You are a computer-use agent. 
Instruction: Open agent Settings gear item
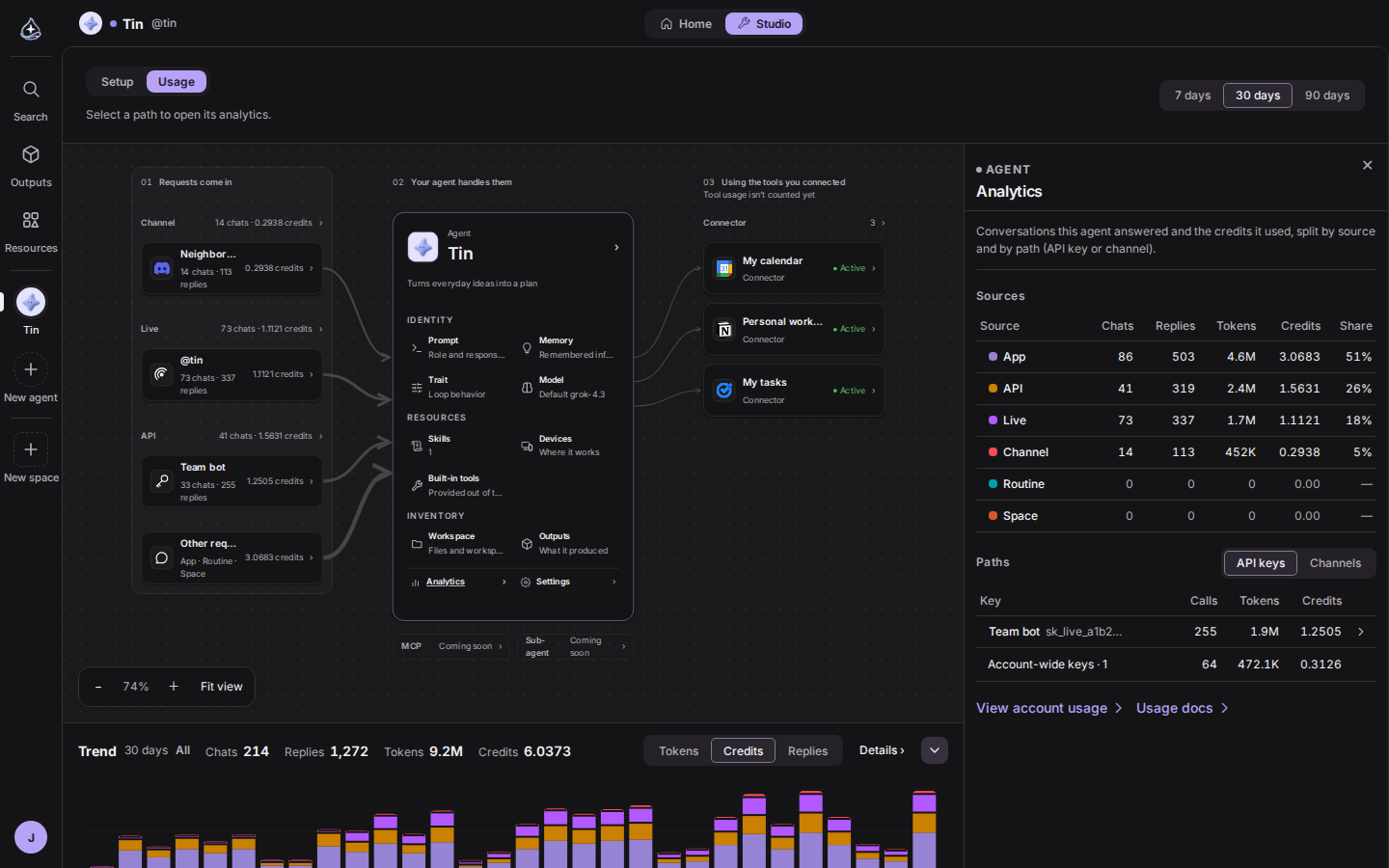569,582
